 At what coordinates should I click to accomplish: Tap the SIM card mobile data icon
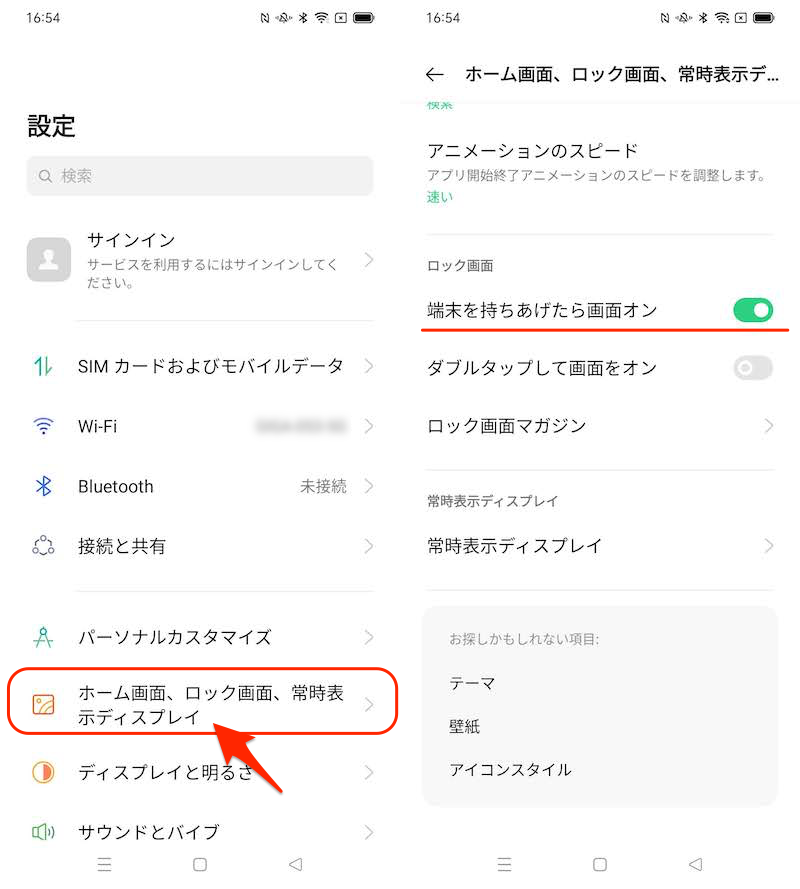pyautogui.click(x=43, y=366)
